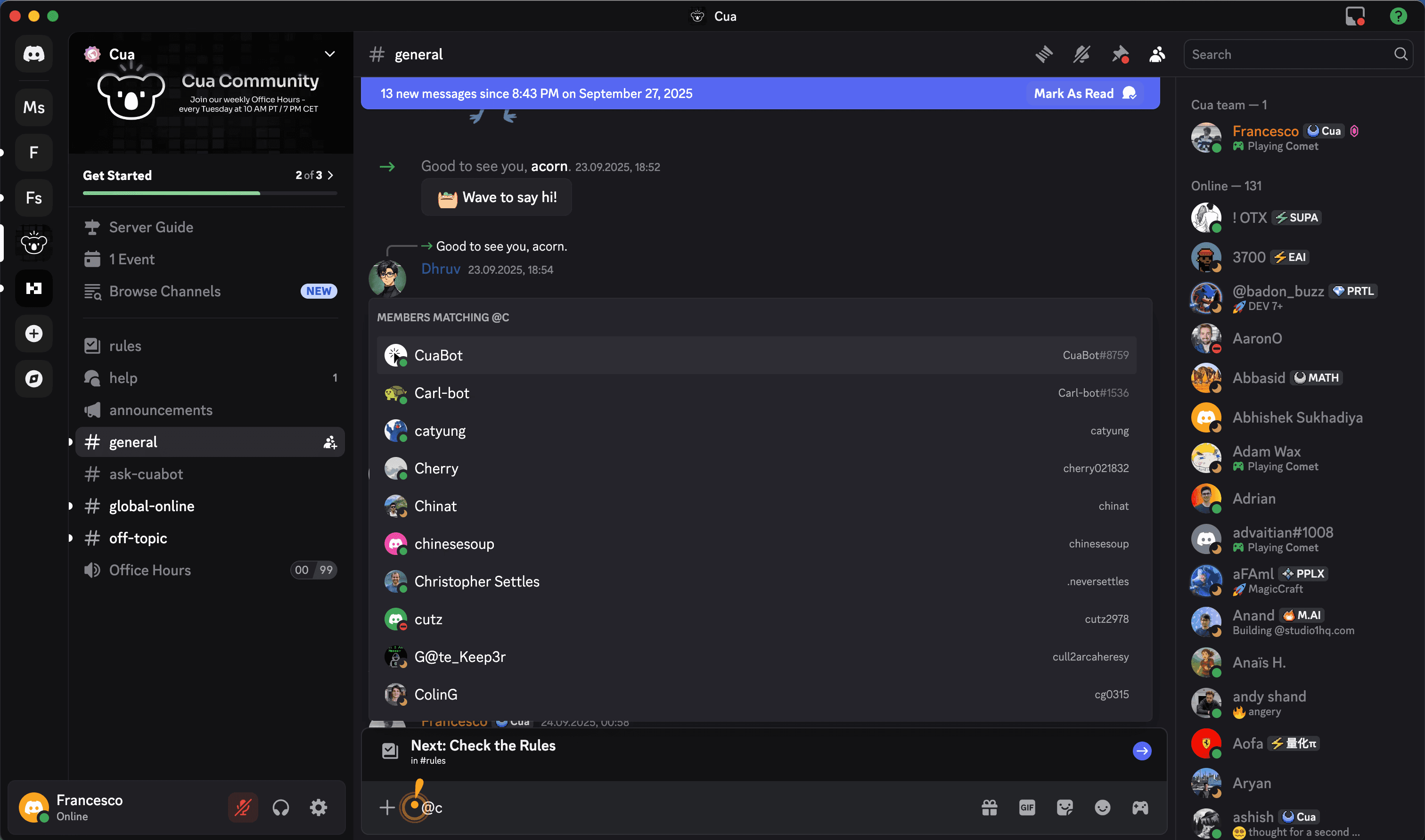Click the Add a Server plus icon

[x=34, y=334]
